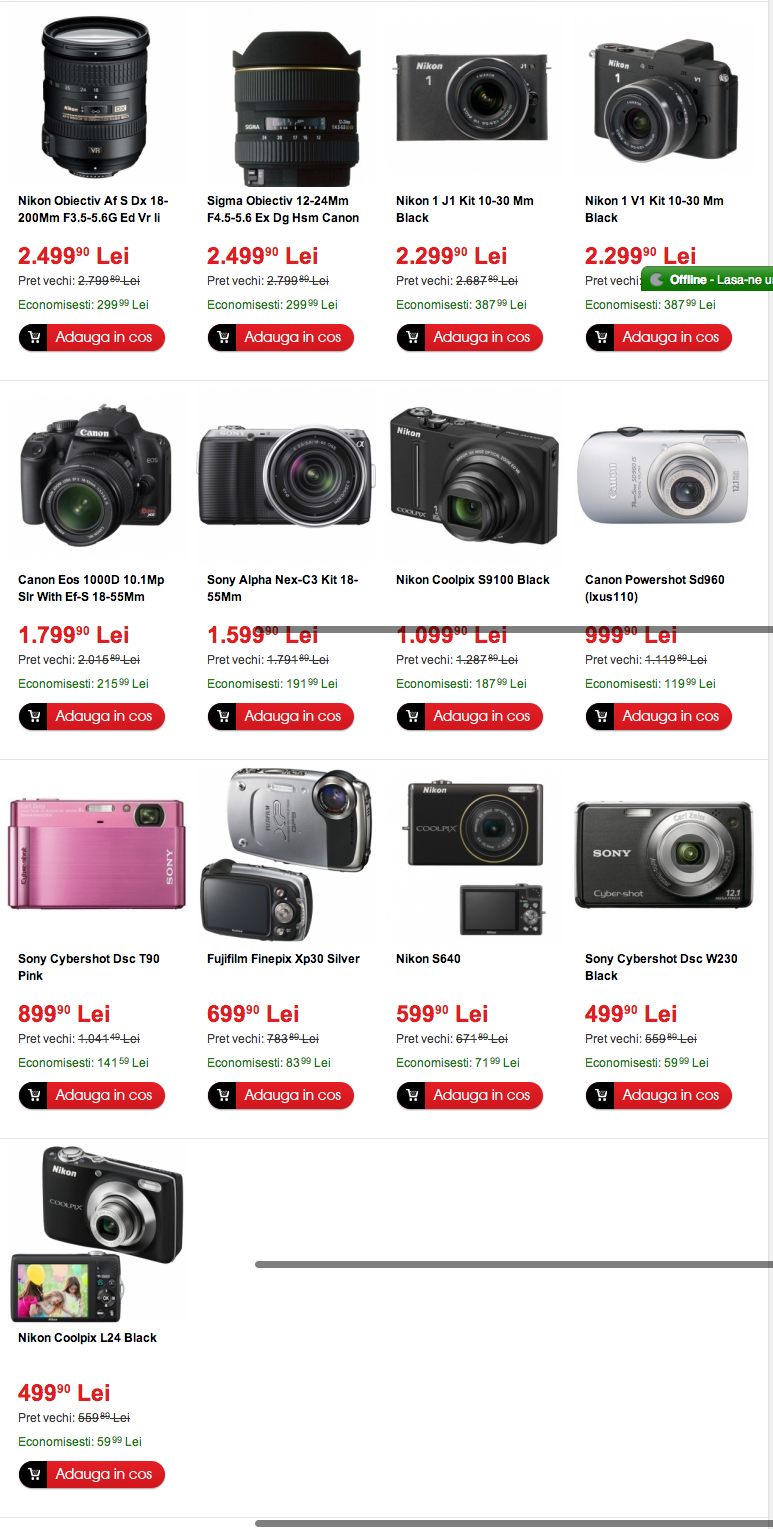Click cart icon for Nikon S640
773x1529 pixels.
412,1096
